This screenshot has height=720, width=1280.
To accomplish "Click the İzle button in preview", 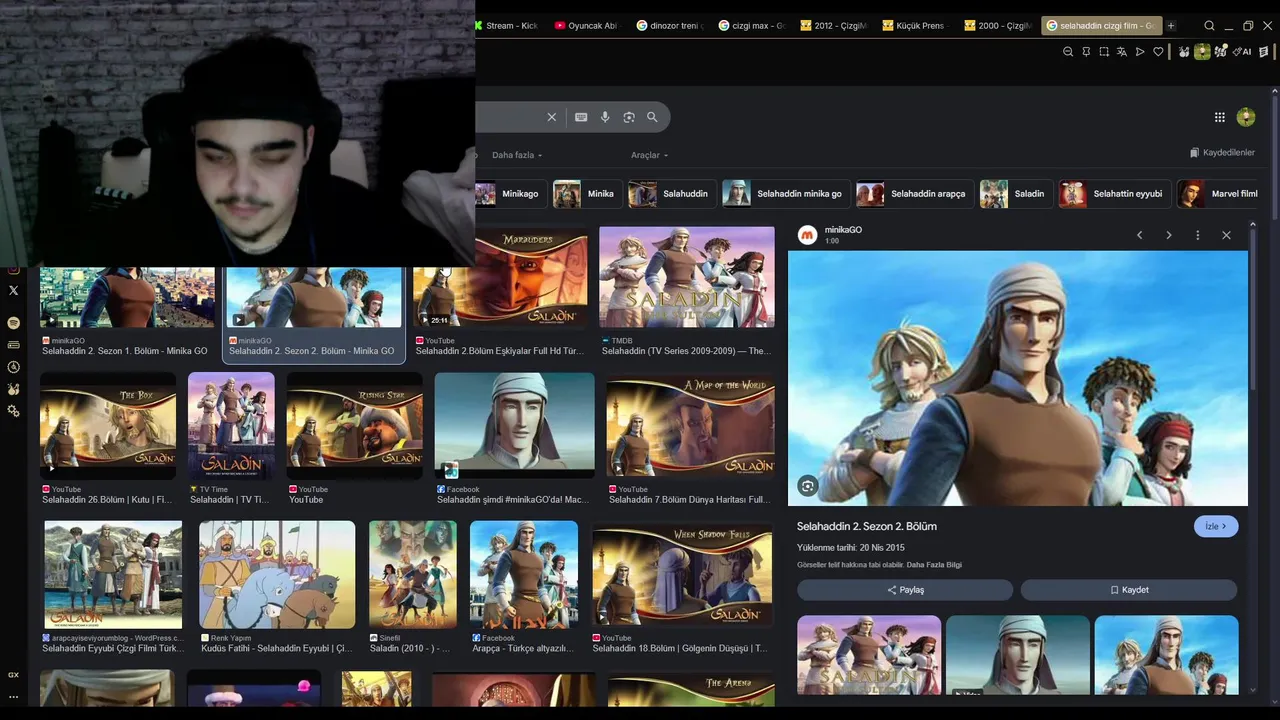I will pyautogui.click(x=1216, y=526).
